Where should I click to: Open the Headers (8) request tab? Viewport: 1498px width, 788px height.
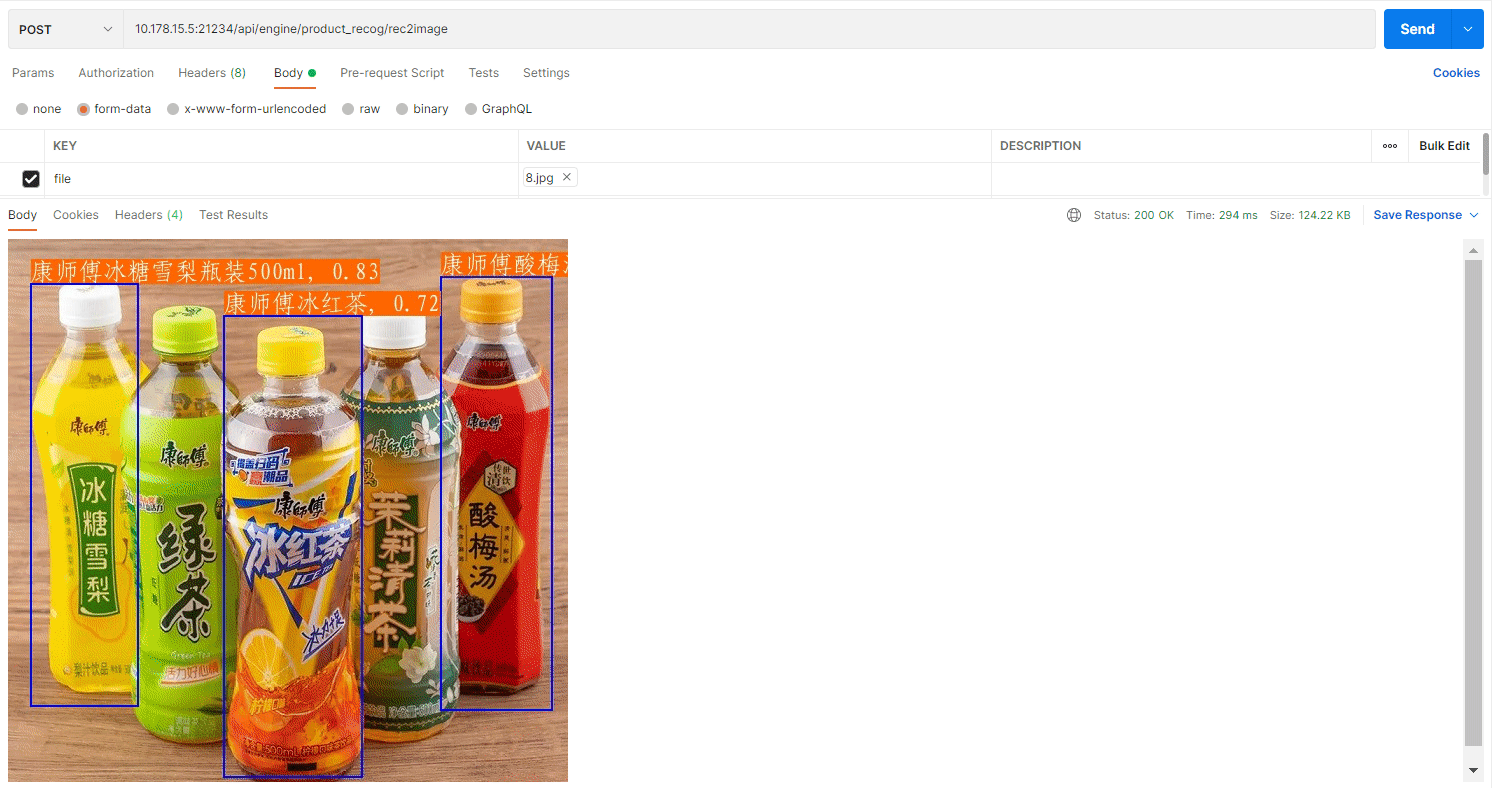coord(212,73)
